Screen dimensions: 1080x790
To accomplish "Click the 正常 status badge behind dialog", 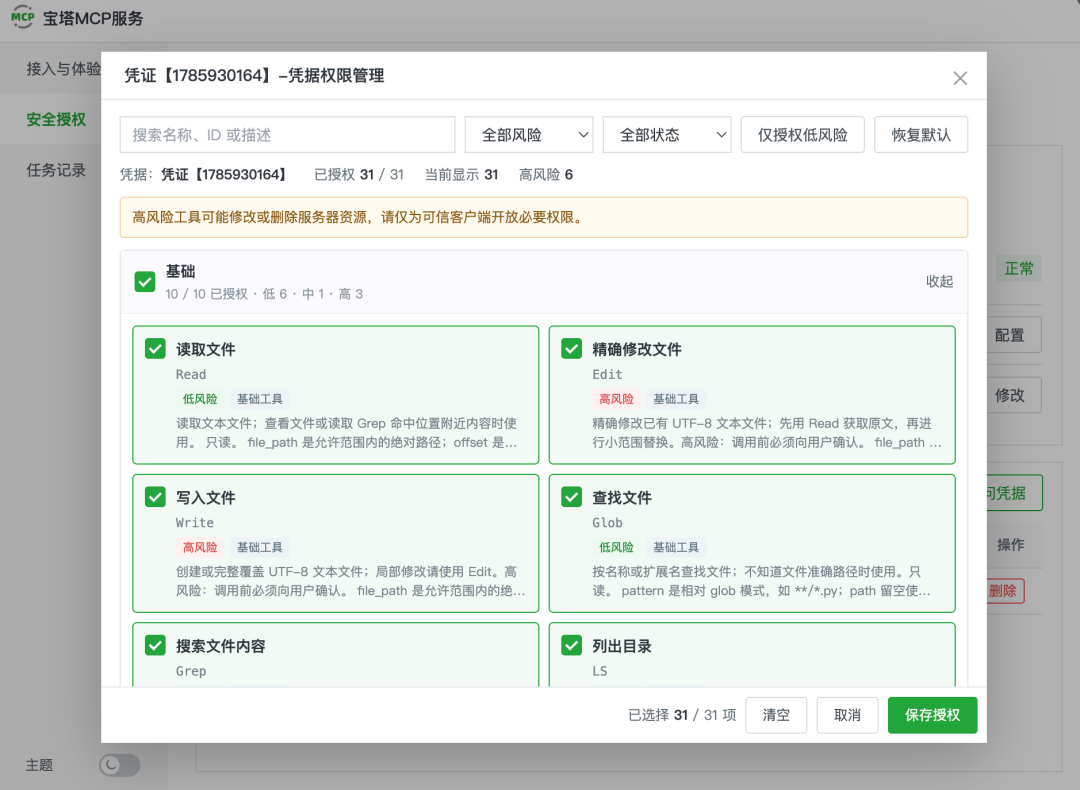I will 1019,268.
